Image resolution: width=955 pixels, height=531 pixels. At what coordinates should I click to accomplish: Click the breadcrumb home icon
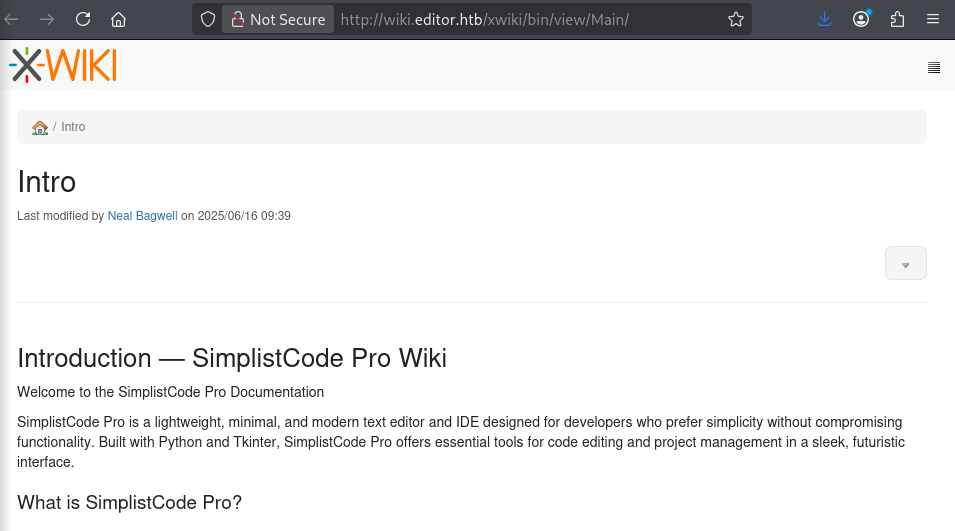(40, 127)
